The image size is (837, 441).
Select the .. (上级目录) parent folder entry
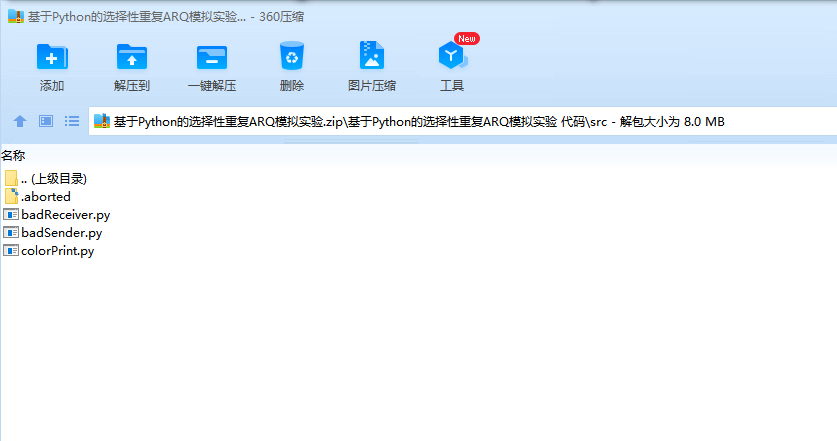(45, 178)
